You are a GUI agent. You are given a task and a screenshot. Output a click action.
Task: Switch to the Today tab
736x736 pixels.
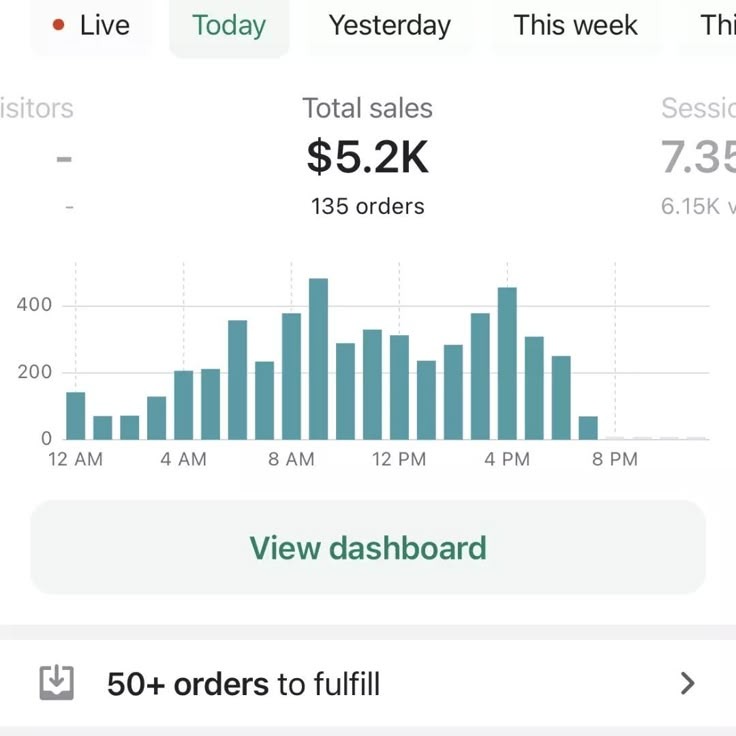(229, 26)
